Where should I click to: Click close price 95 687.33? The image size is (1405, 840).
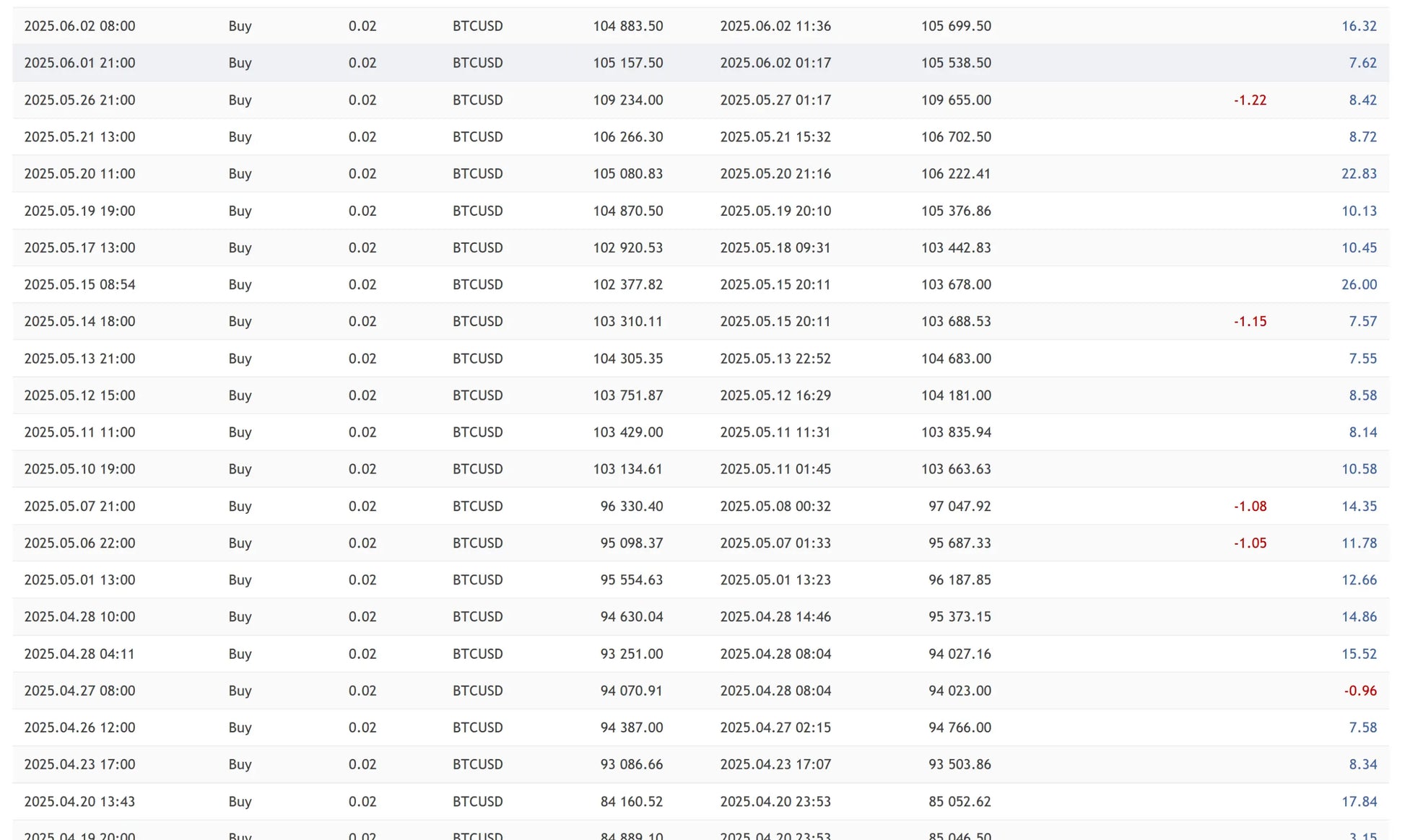(x=960, y=543)
